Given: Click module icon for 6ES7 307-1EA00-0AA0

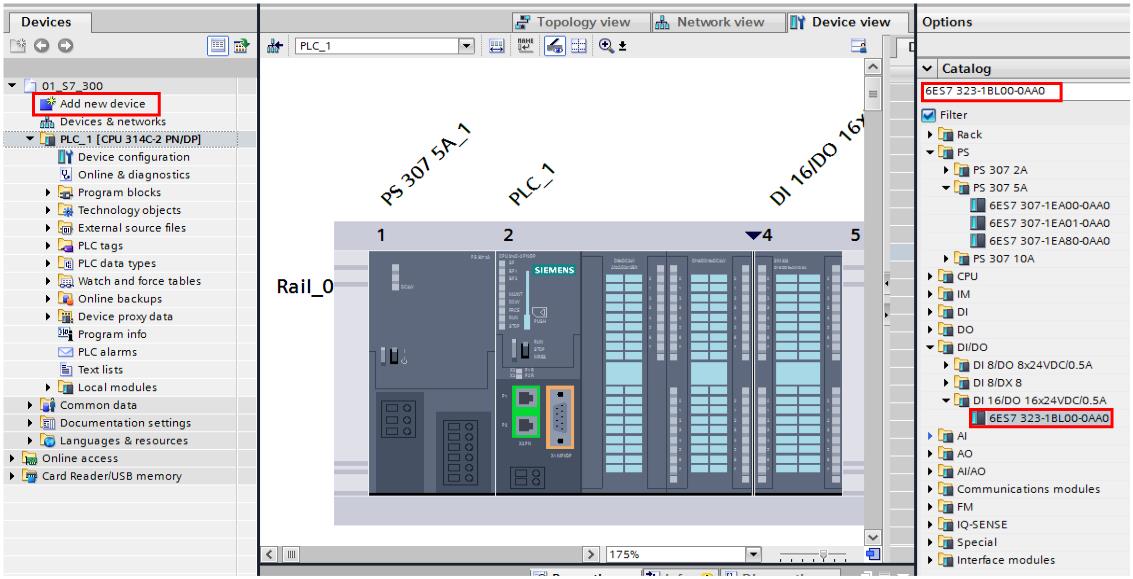Looking at the screenshot, I should pyautogui.click(x=978, y=205).
